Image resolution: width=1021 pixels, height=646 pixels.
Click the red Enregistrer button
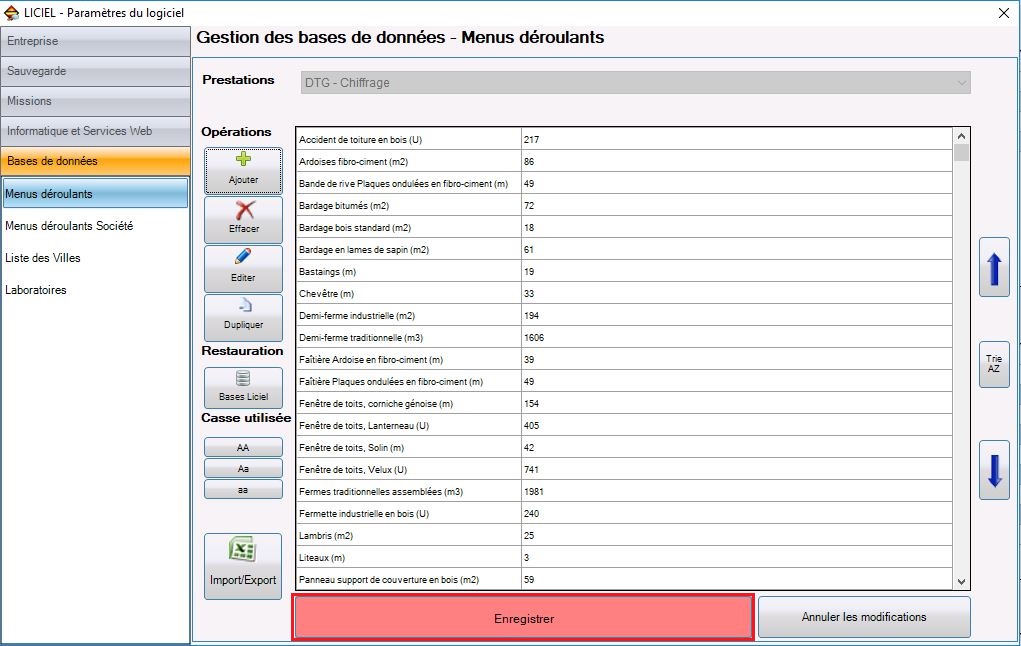pyautogui.click(x=524, y=618)
